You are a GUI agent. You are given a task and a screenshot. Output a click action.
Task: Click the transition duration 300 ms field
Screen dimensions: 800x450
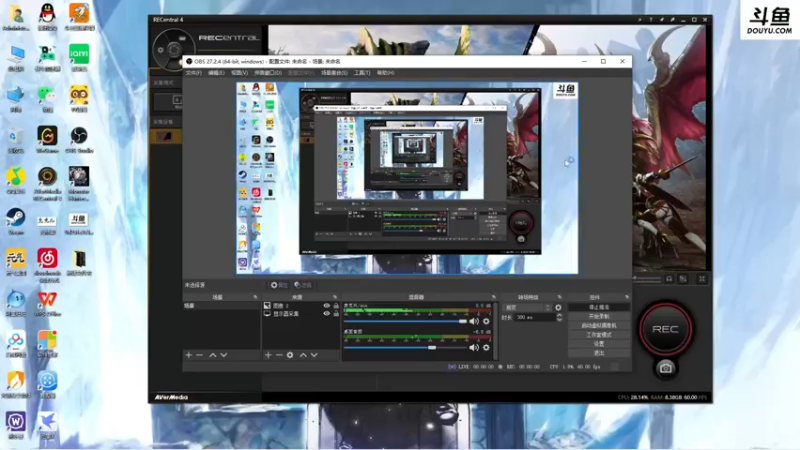point(535,317)
